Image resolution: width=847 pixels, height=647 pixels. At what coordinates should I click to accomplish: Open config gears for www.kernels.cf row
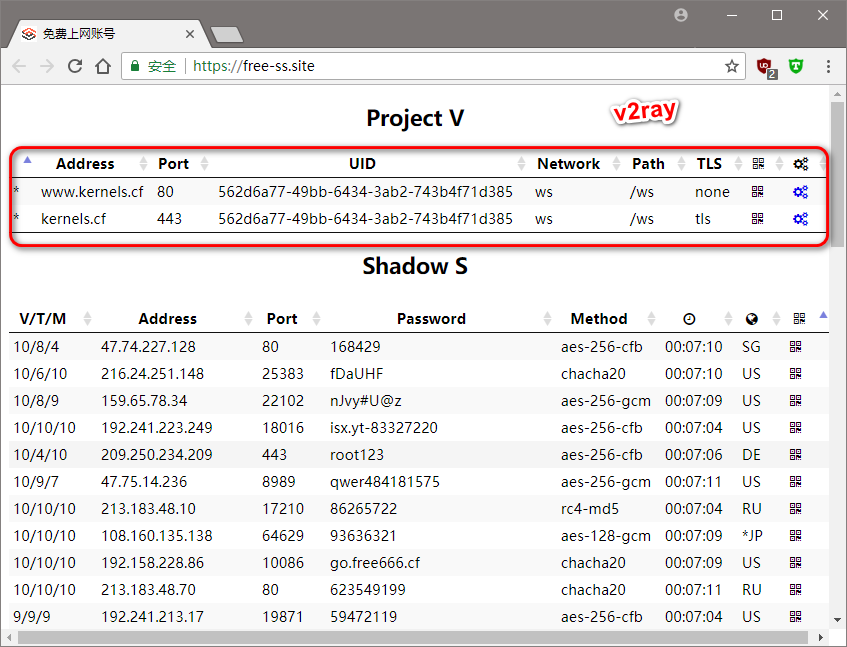point(801,192)
